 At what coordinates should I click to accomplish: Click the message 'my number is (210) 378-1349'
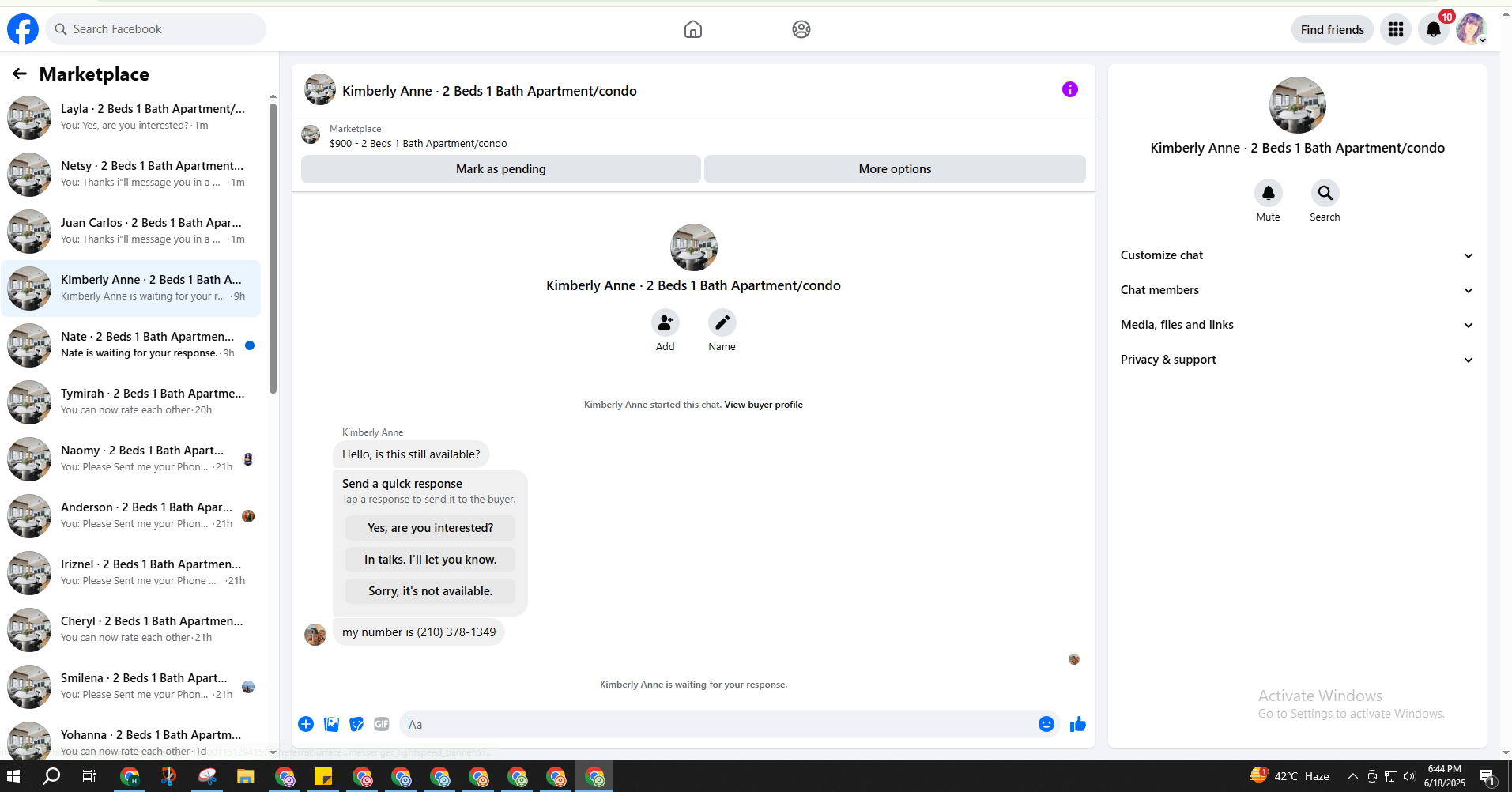pos(419,632)
